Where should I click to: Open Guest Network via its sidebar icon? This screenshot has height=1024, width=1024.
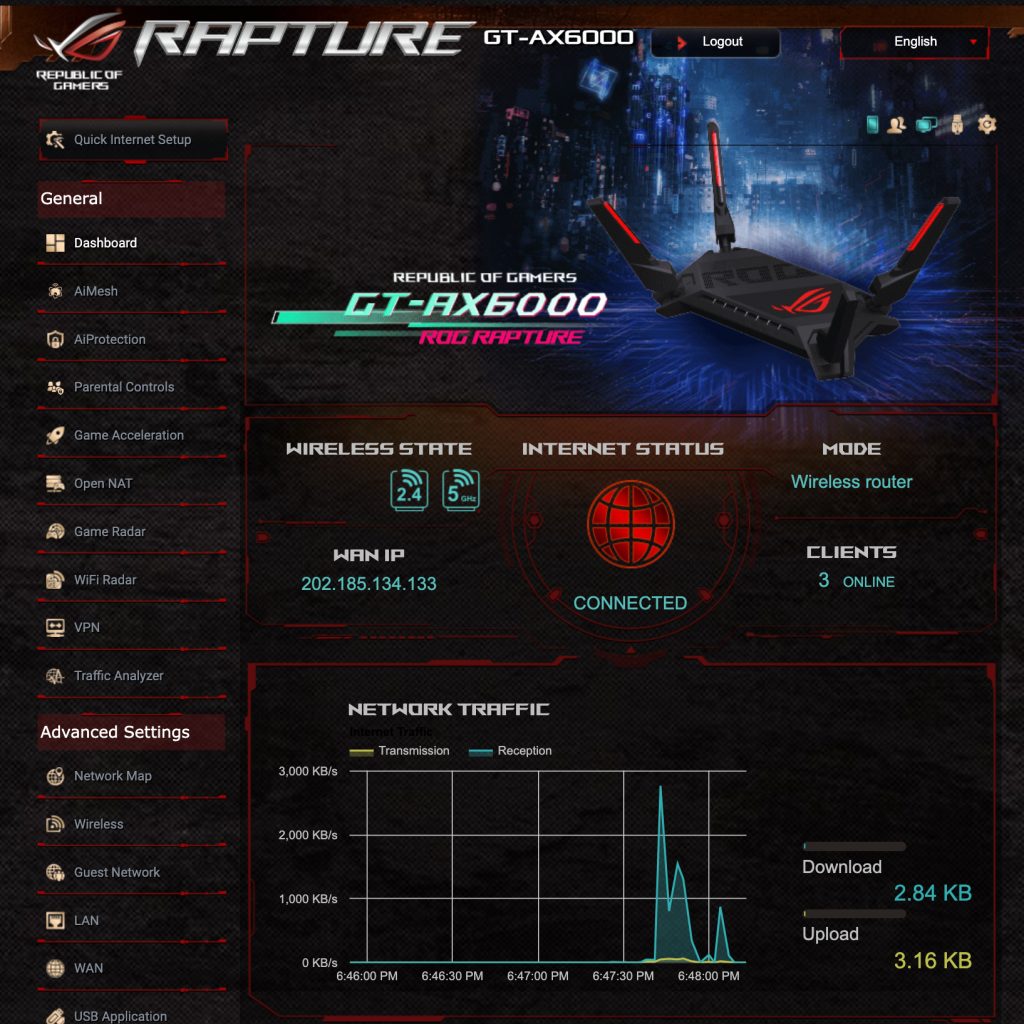pos(56,872)
